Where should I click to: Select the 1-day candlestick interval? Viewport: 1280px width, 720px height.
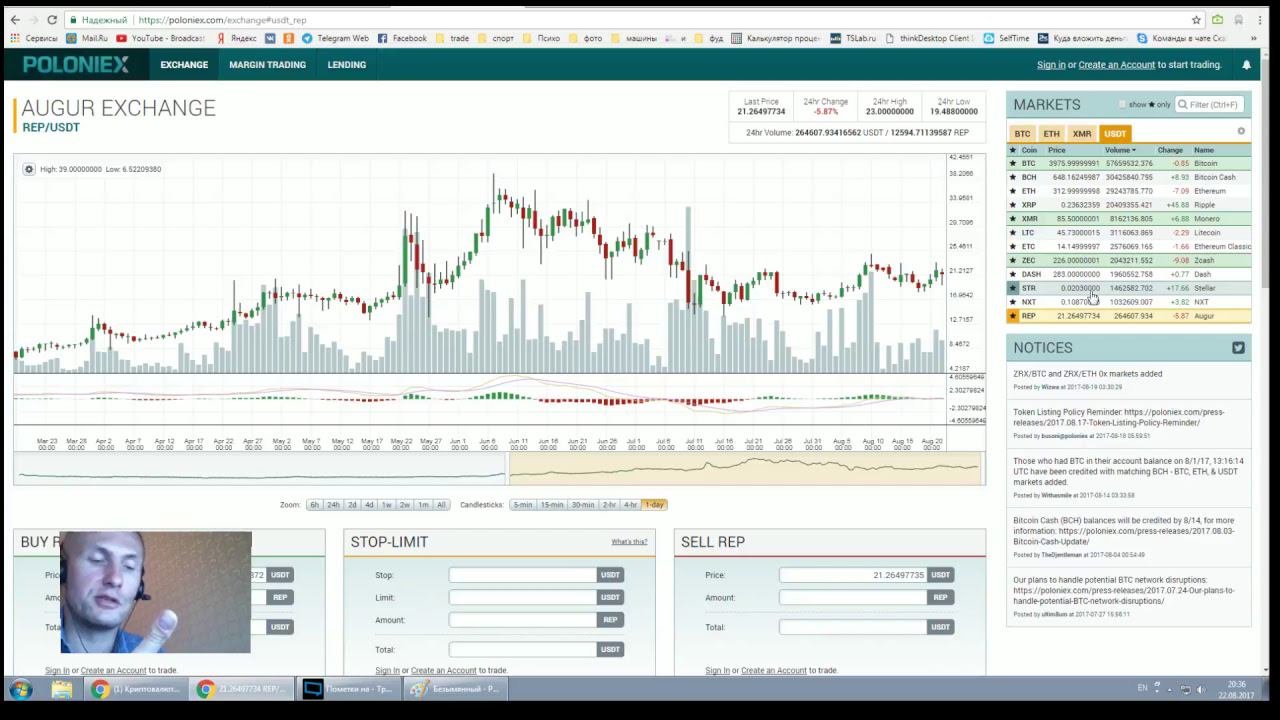654,505
